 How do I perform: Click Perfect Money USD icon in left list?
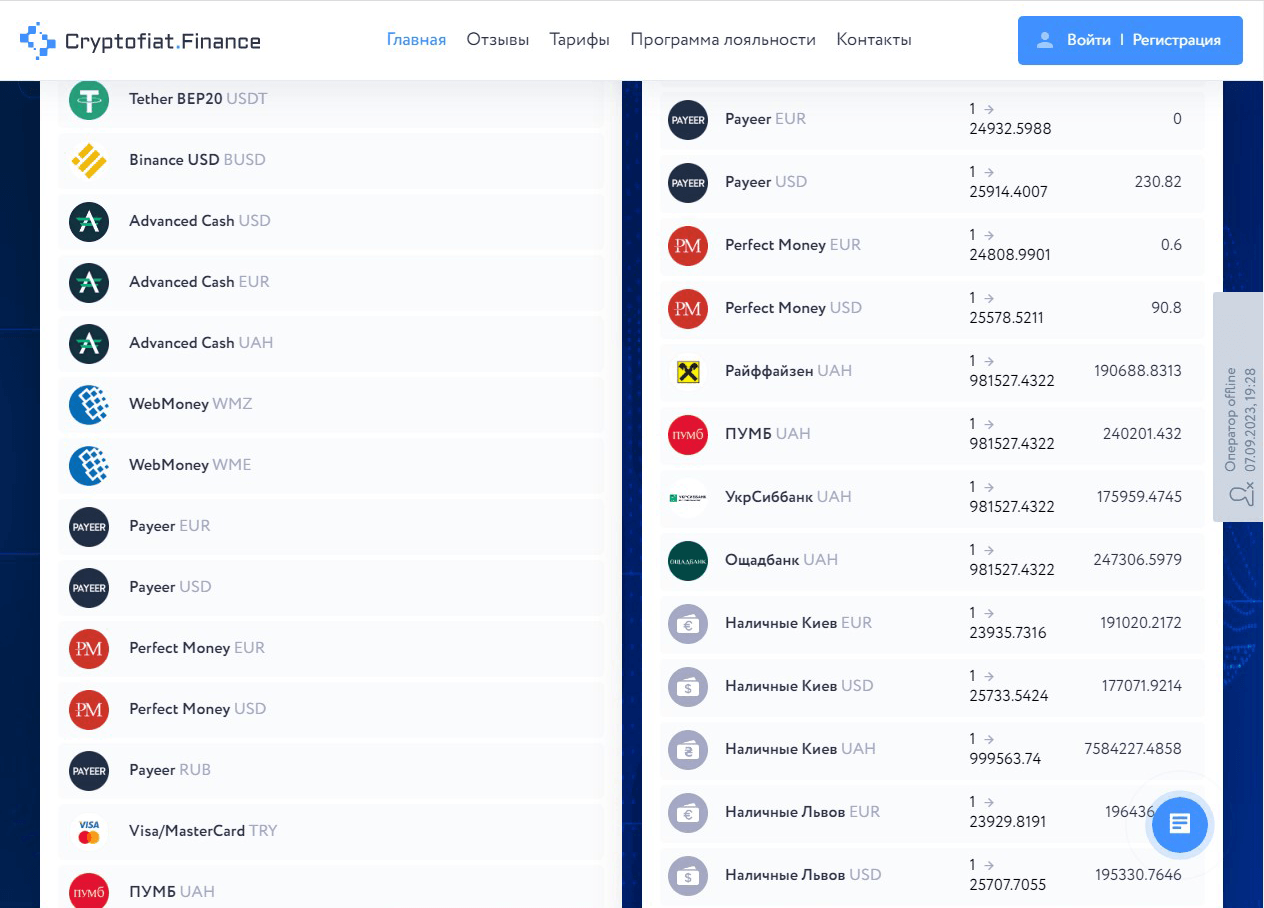click(x=89, y=709)
